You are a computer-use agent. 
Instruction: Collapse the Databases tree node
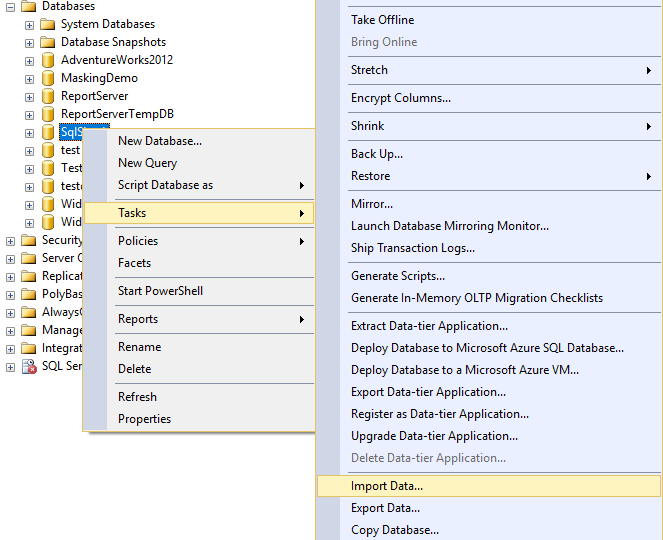pyautogui.click(x=10, y=6)
